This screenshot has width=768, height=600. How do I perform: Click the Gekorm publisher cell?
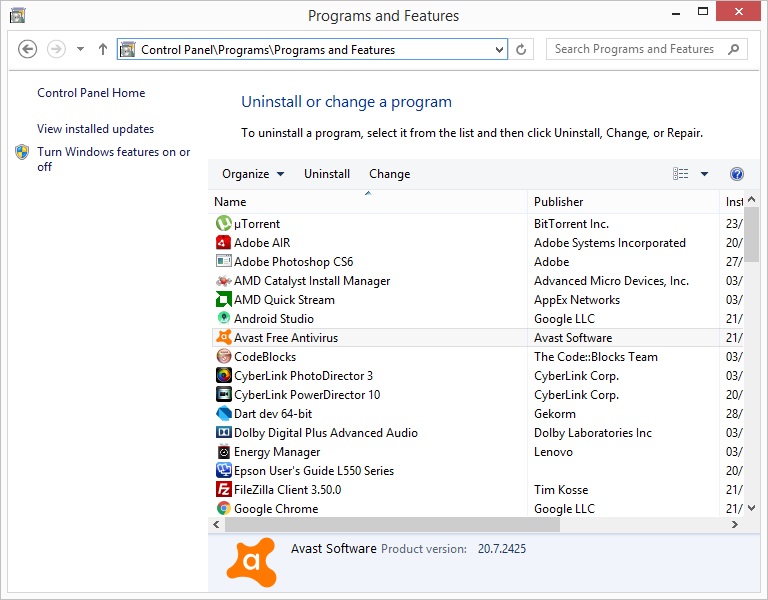coord(554,414)
